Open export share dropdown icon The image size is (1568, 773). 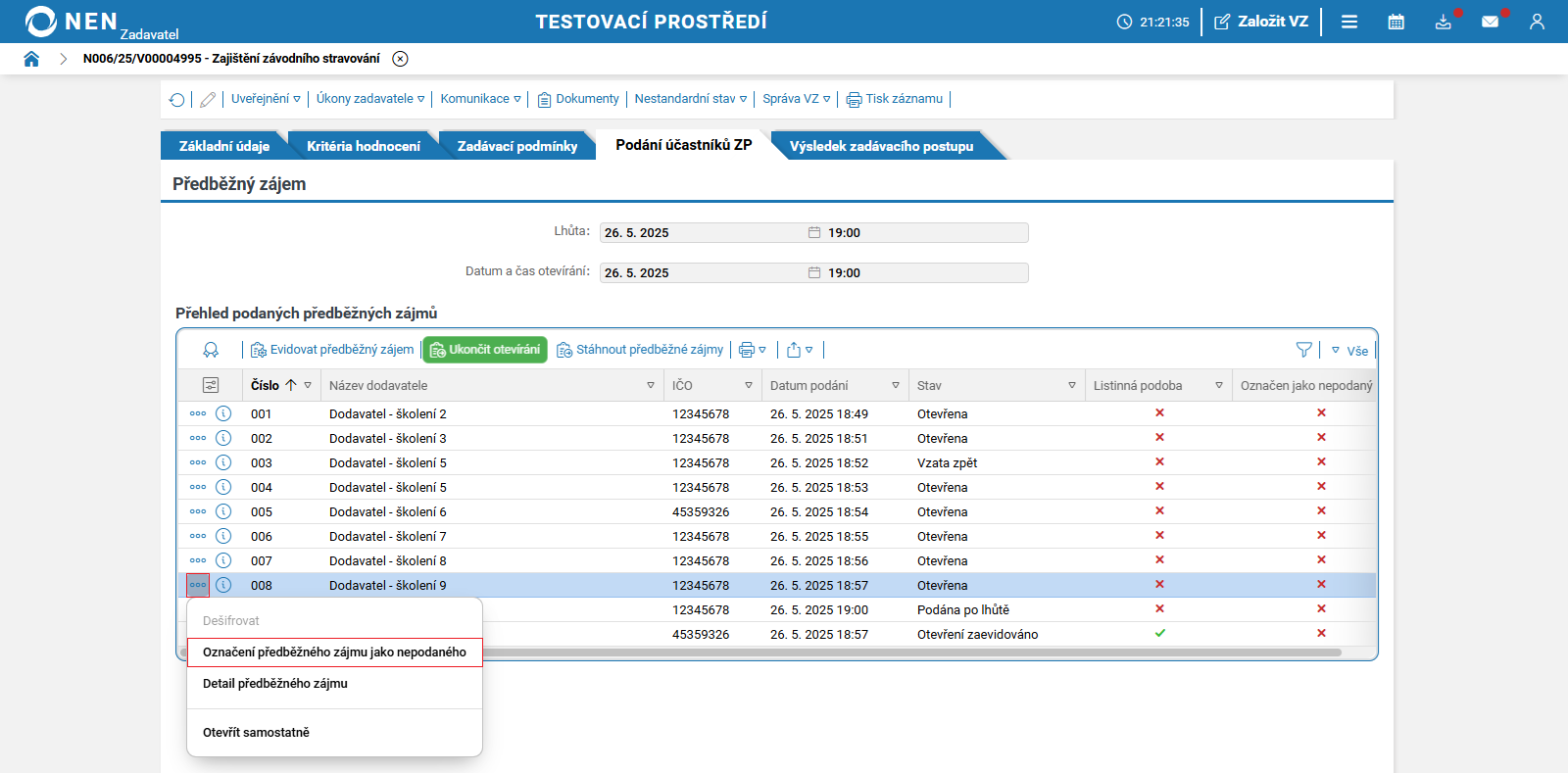coord(800,350)
